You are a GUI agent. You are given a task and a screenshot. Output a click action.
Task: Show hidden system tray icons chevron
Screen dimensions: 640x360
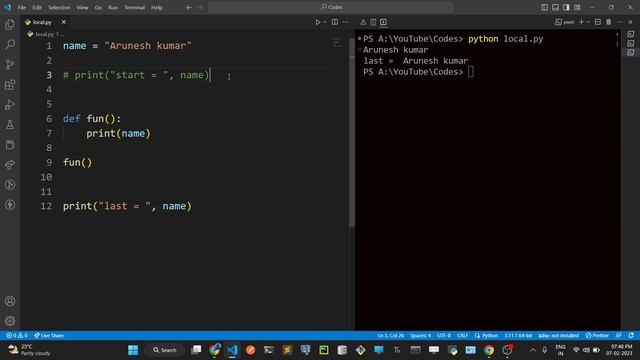click(x=533, y=350)
